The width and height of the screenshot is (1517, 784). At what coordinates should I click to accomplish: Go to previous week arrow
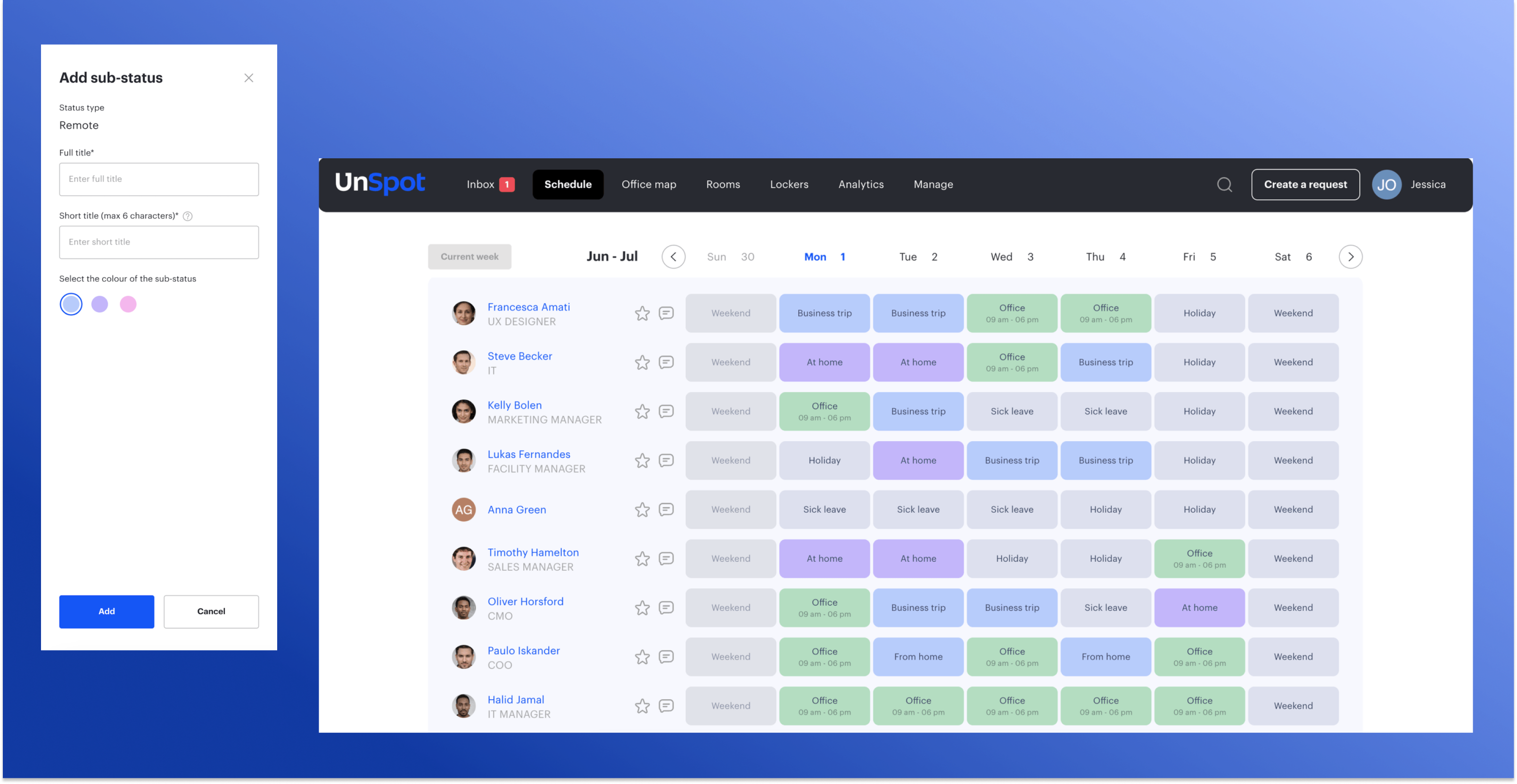pos(673,257)
